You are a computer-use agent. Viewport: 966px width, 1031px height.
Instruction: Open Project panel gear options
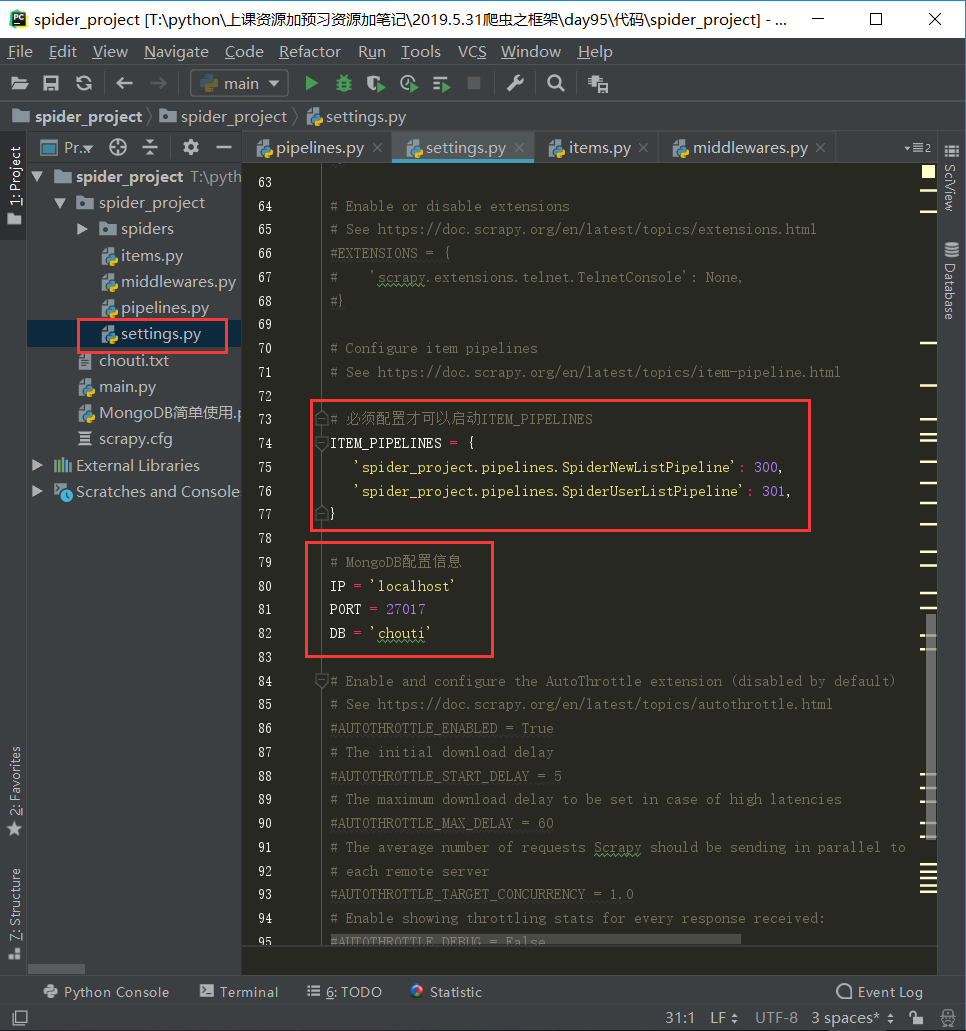coord(191,147)
